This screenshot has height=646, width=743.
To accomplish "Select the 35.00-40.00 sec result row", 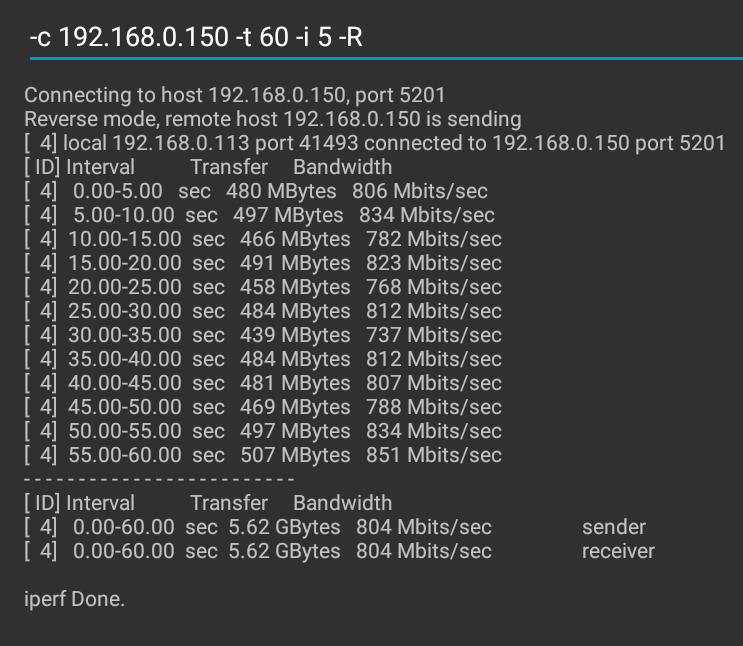I will point(262,359).
